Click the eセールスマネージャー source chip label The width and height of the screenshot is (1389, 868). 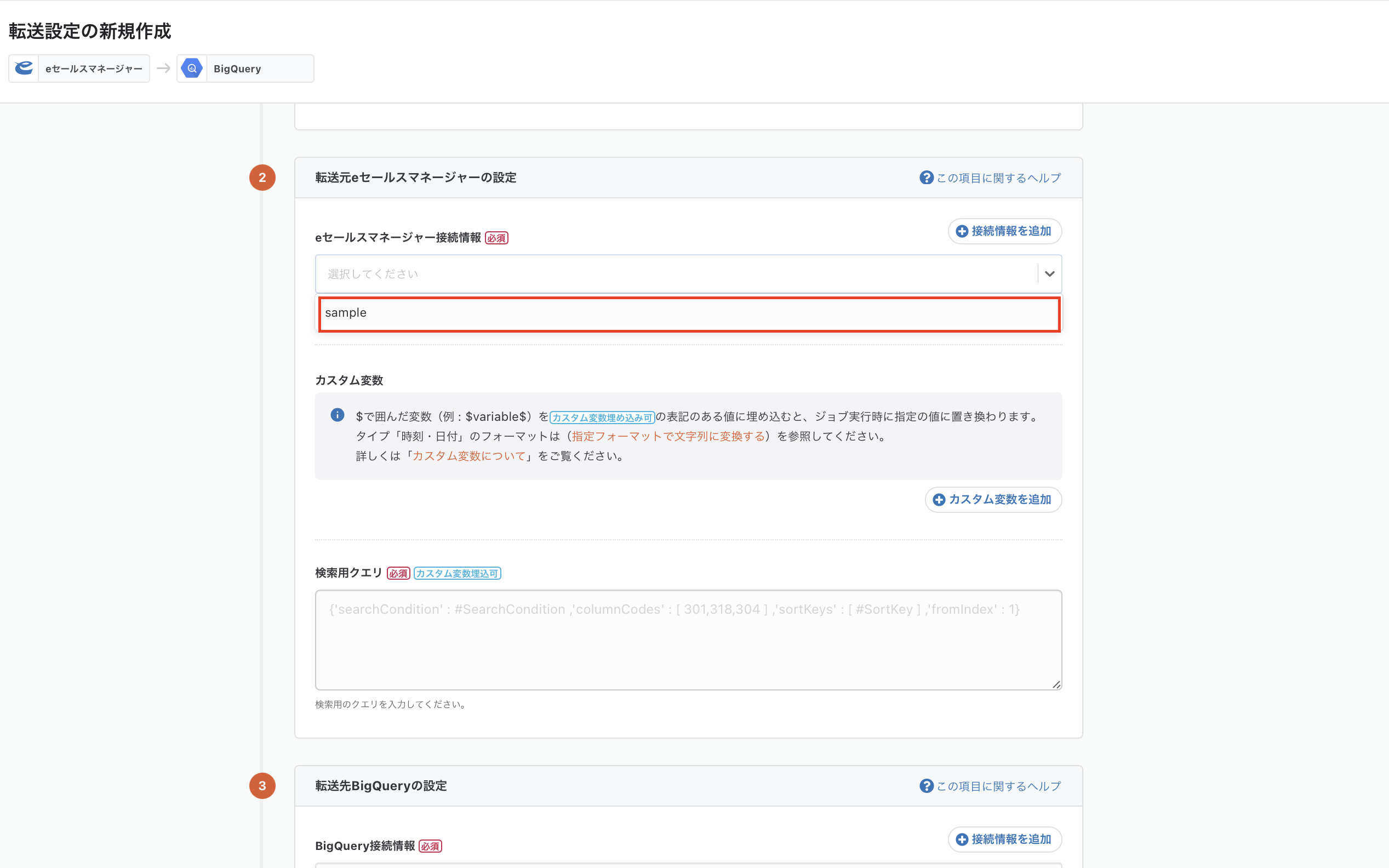click(x=94, y=69)
